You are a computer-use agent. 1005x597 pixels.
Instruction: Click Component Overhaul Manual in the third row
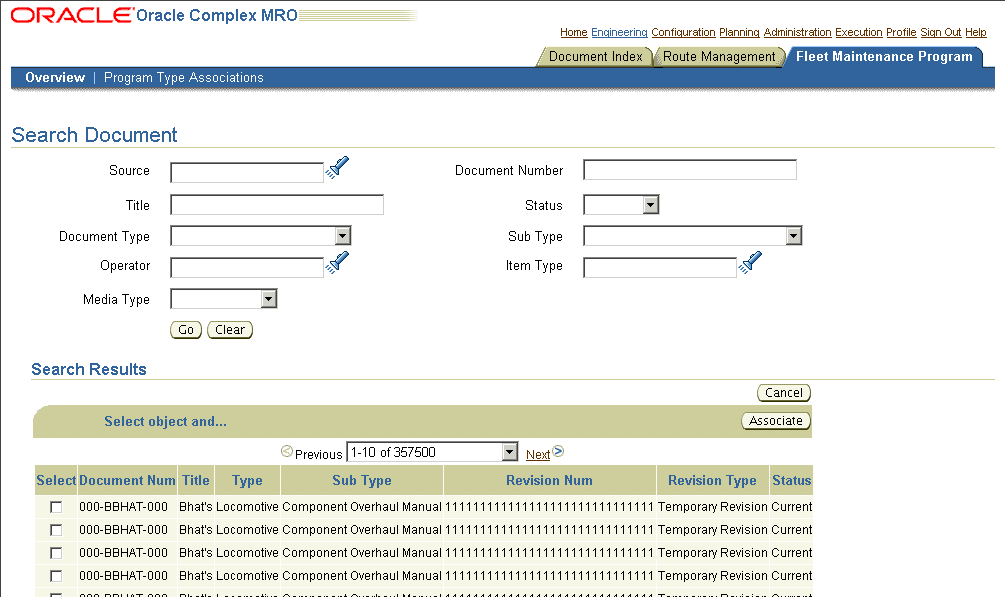(361, 553)
